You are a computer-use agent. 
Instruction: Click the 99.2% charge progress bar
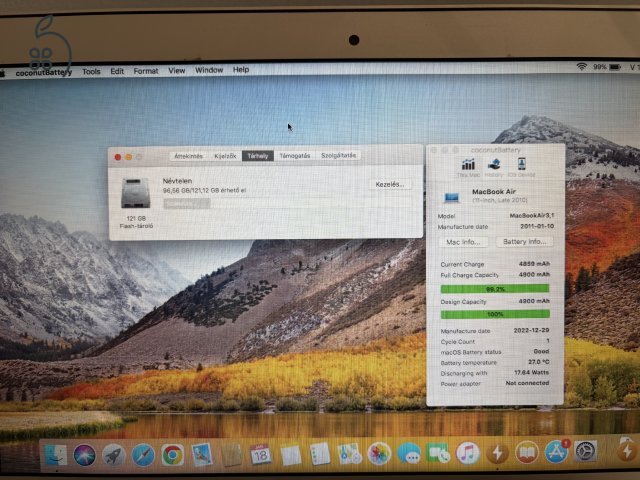[495, 289]
